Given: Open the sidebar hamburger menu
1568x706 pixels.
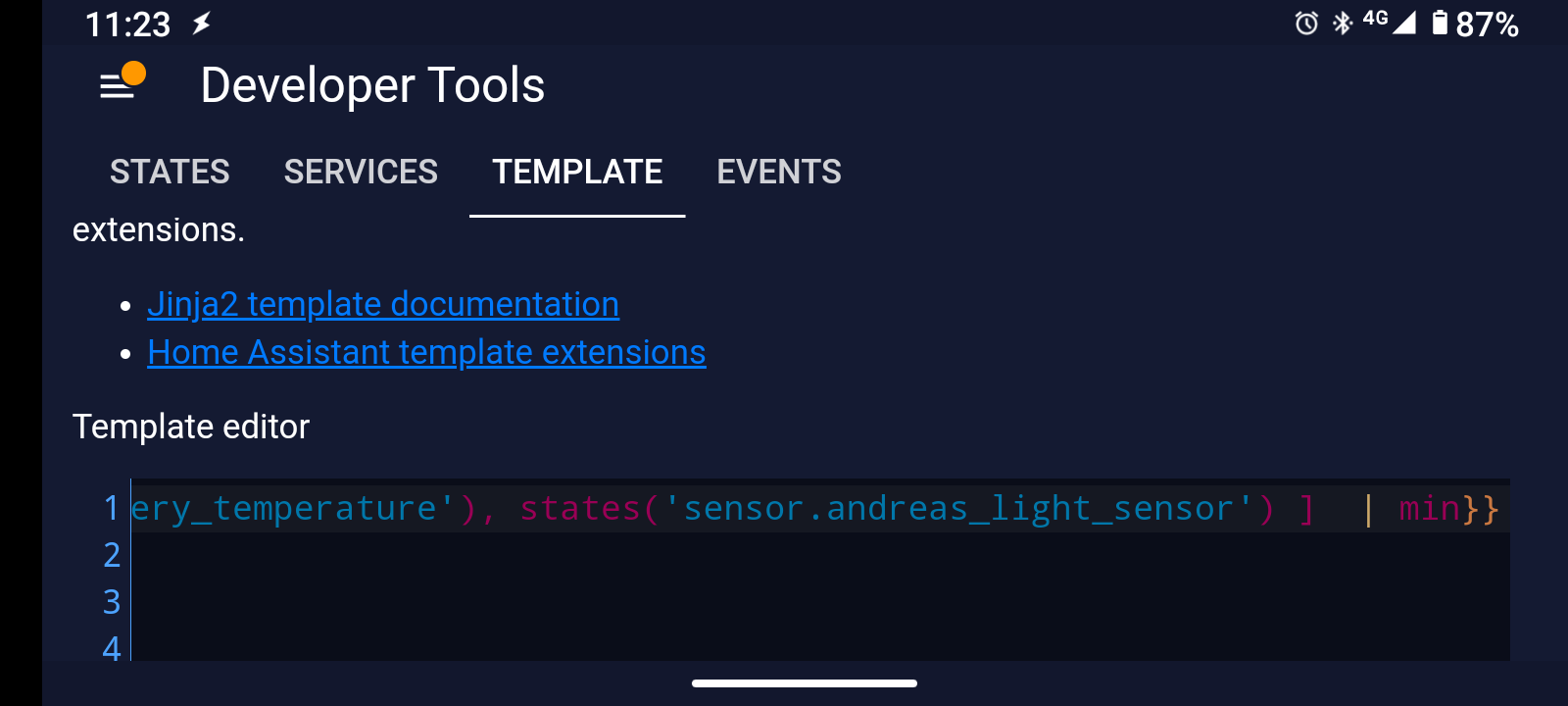Looking at the screenshot, I should pyautogui.click(x=119, y=85).
